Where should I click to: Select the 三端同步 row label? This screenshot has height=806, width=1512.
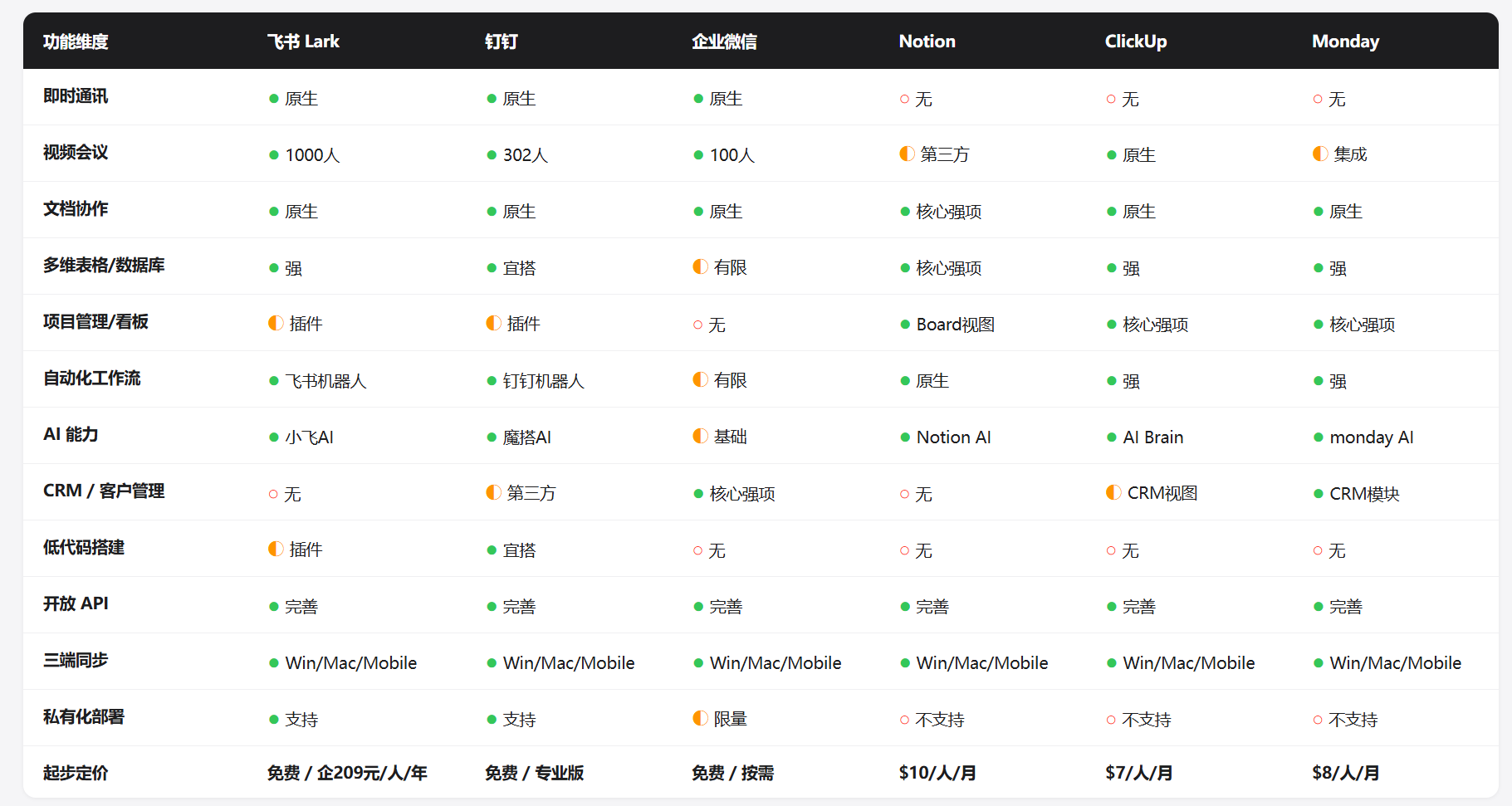(x=76, y=661)
